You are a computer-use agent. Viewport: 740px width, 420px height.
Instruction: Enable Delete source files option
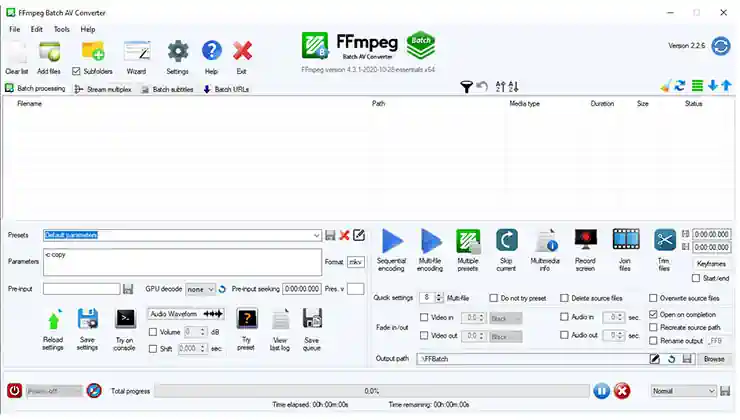click(x=565, y=298)
